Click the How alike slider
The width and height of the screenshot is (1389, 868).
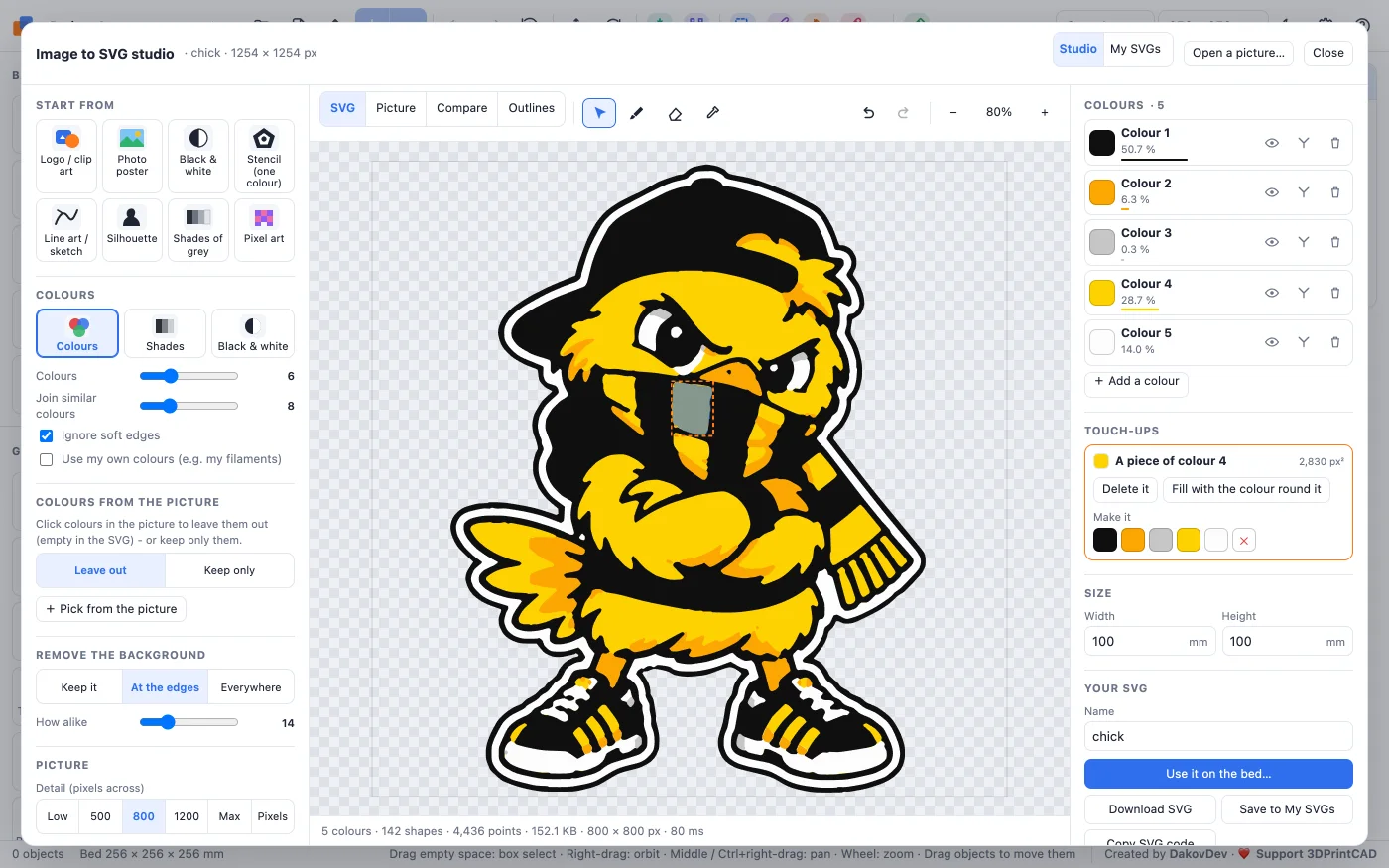click(189, 722)
